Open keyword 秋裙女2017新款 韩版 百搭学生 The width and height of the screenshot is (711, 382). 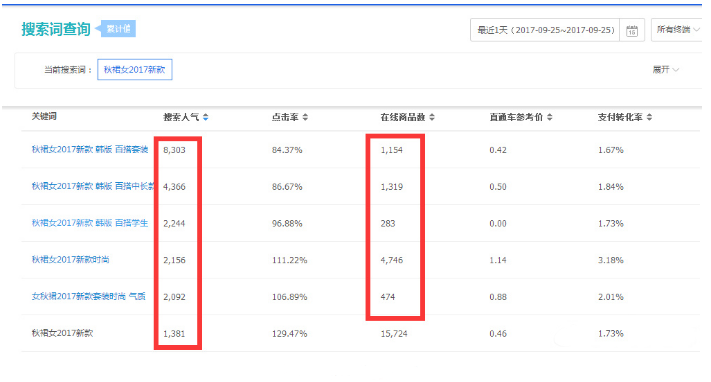[90, 223]
